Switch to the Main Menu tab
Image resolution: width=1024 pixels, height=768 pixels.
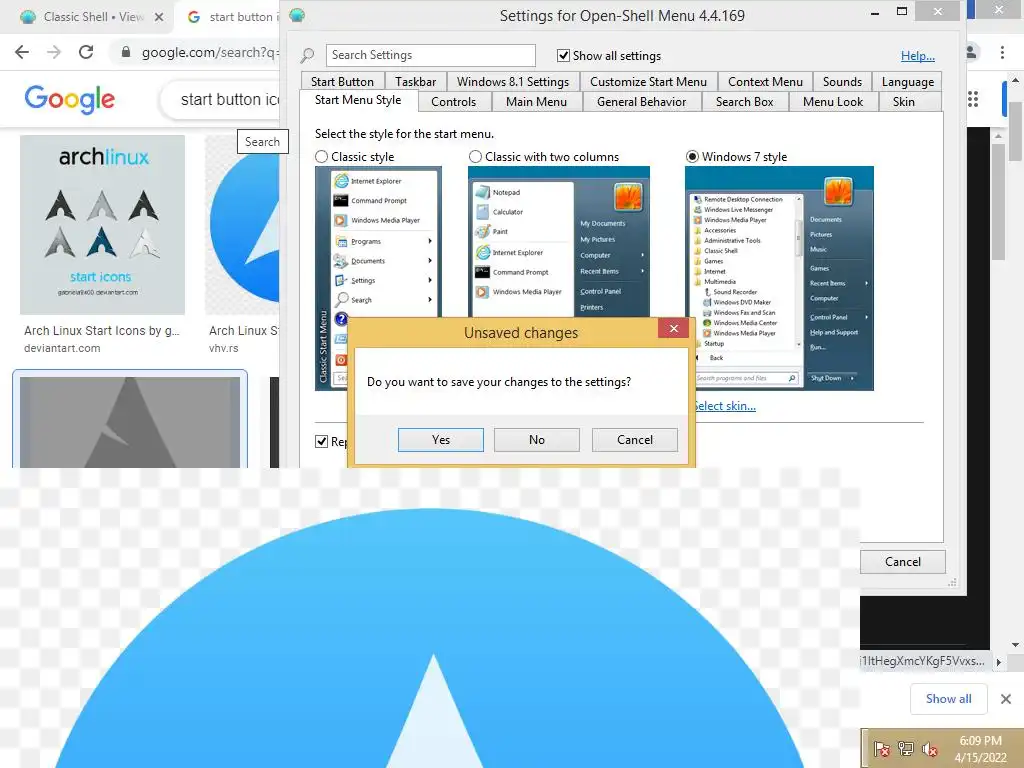536,102
